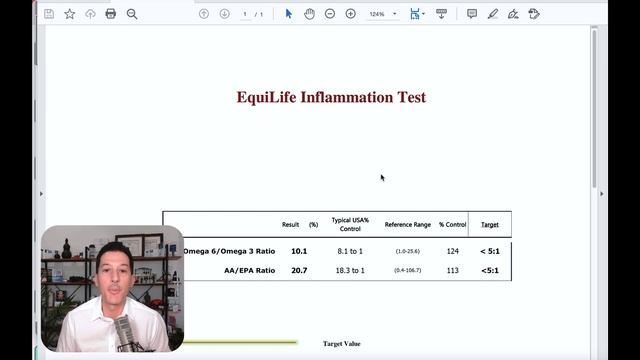Add bookmark with the star icon
This screenshot has width=640, height=360.
coord(70,14)
